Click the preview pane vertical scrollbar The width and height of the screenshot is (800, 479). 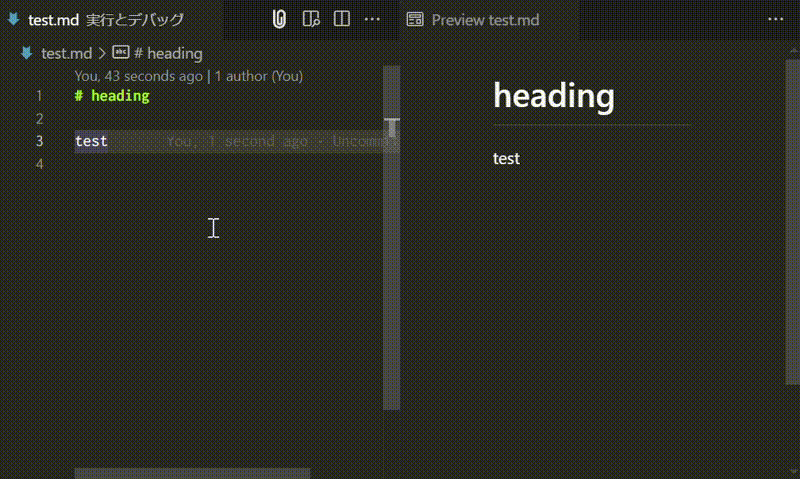pos(792,222)
